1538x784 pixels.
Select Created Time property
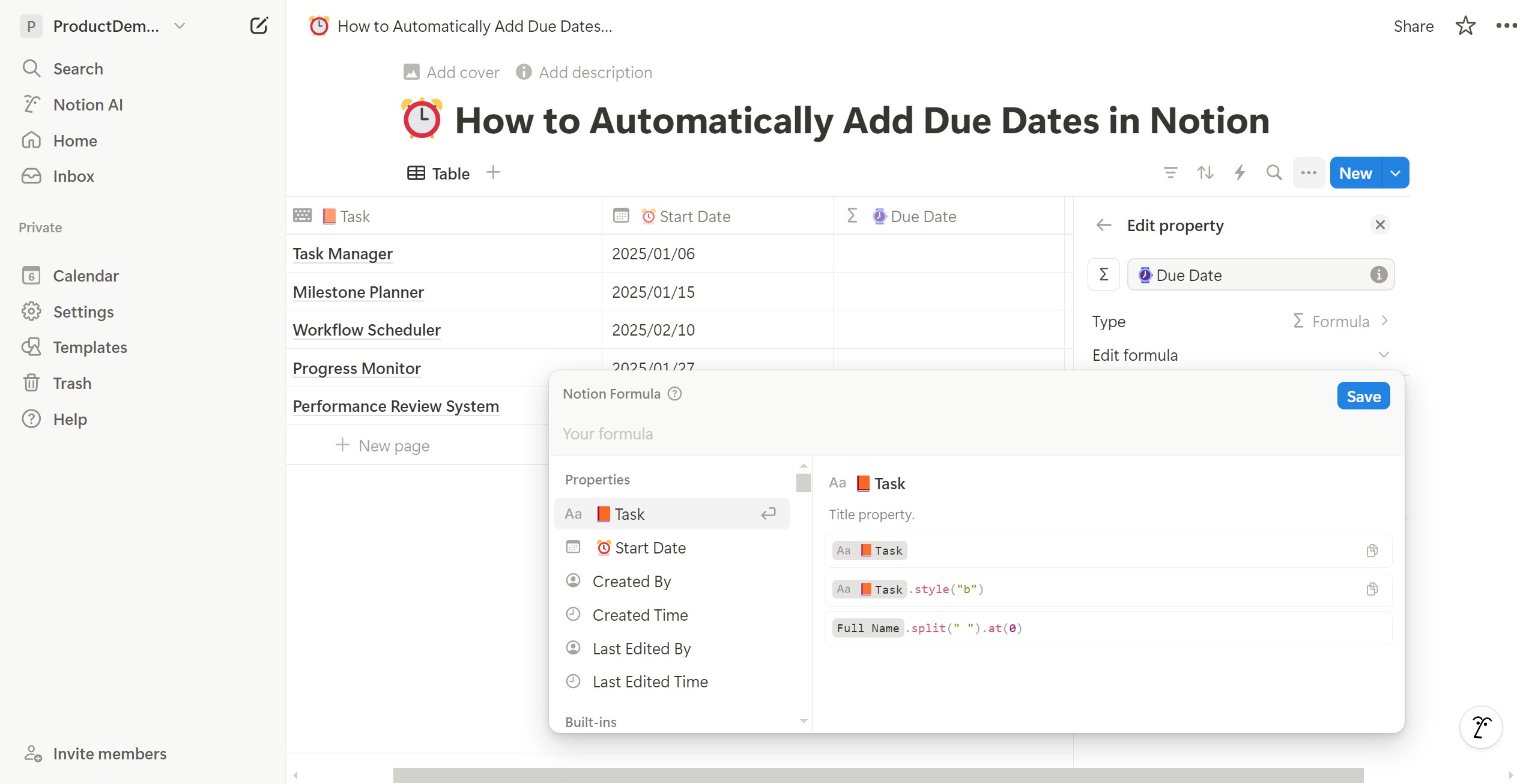pyautogui.click(x=671, y=615)
